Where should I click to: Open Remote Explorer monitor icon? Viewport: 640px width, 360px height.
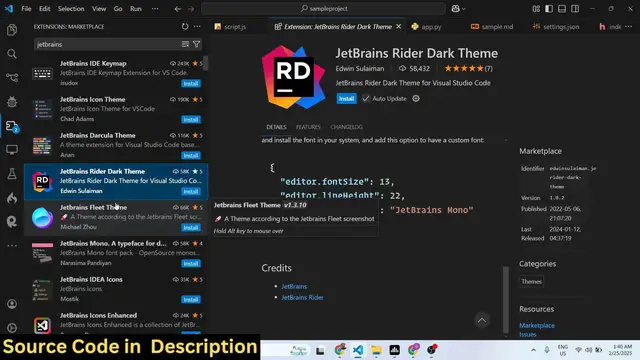(x=12, y=150)
